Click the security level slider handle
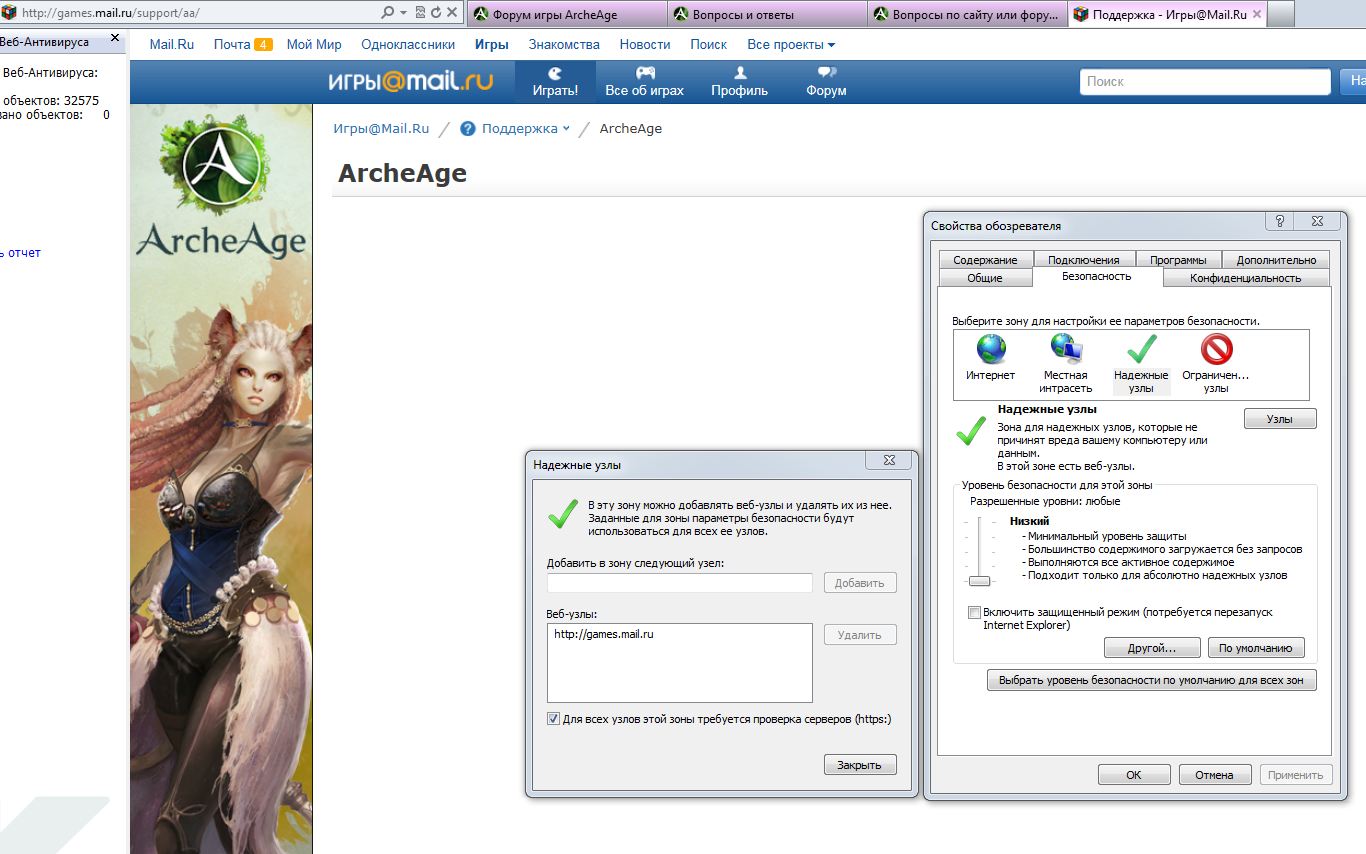 [x=979, y=581]
